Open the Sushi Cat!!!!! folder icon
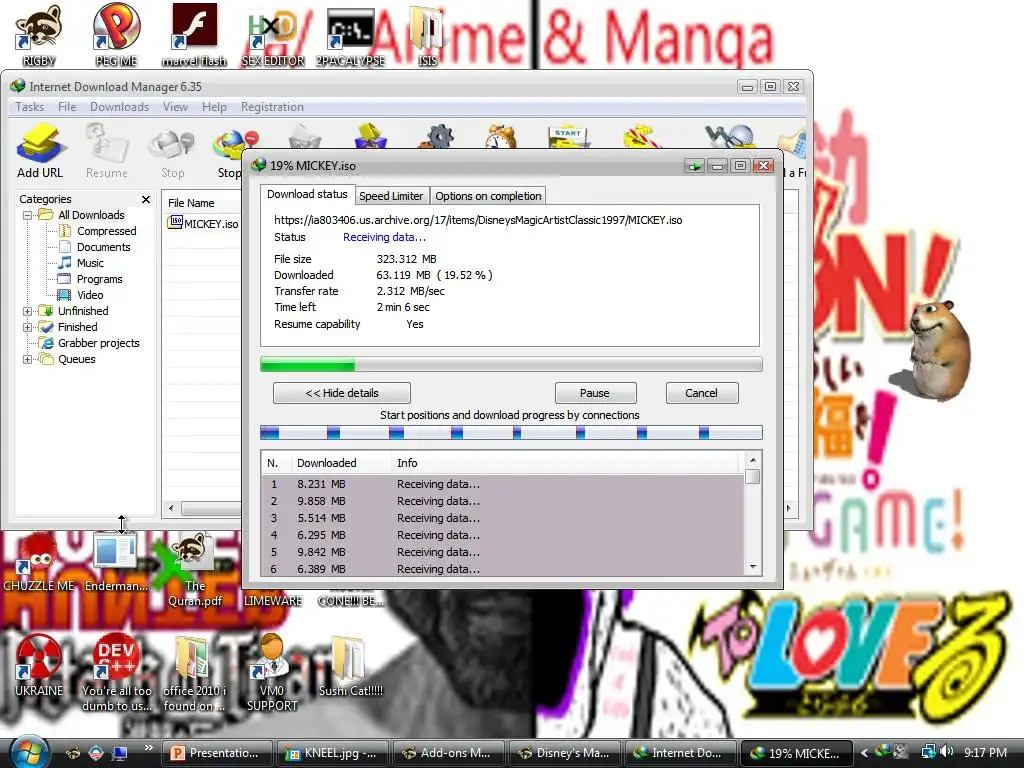The height and width of the screenshot is (768, 1024). pos(351,665)
